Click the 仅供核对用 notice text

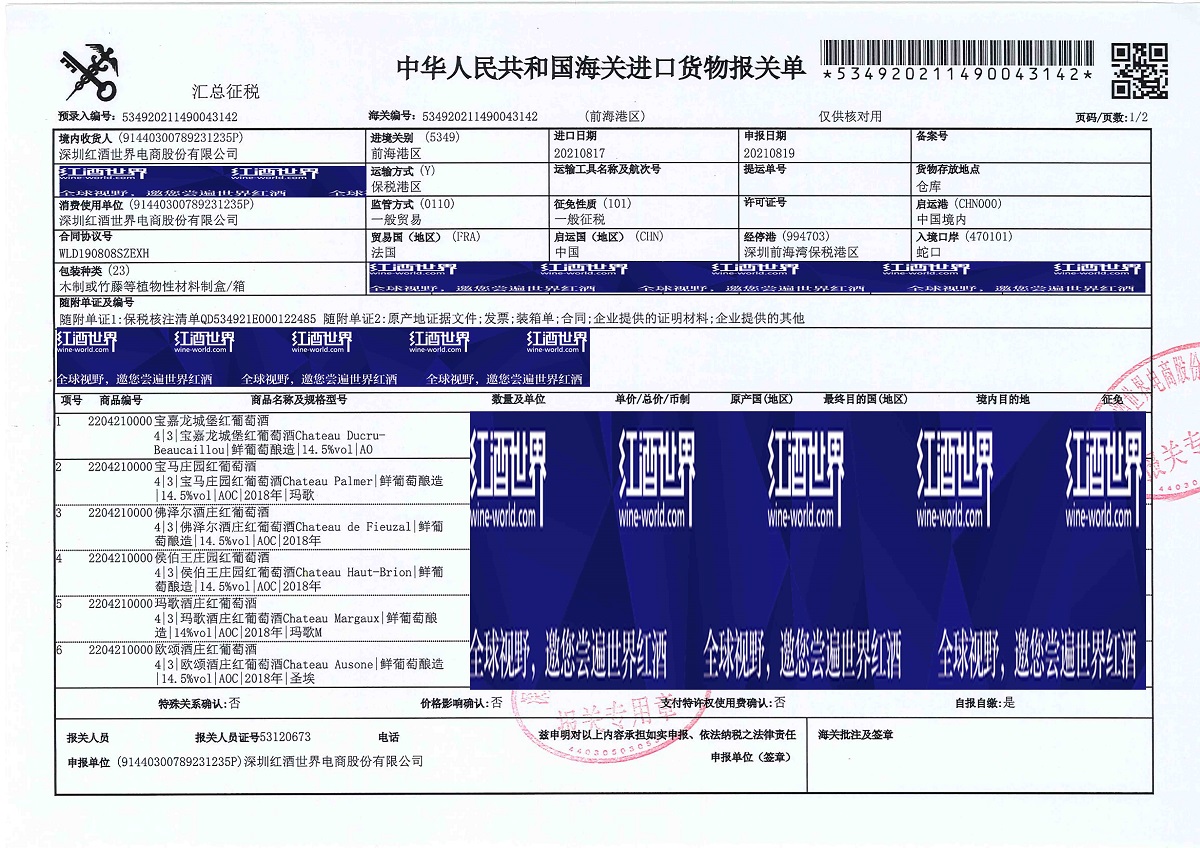coord(850,117)
